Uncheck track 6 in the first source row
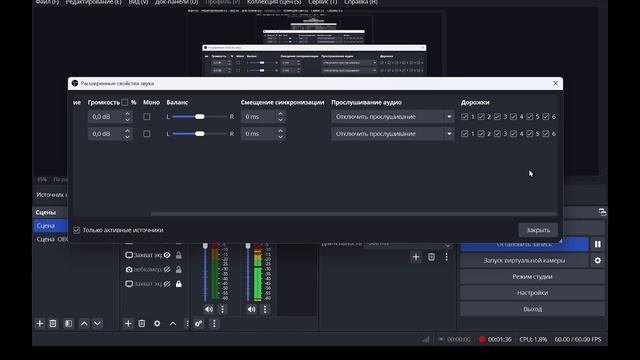Viewport: 640px width, 360px height. (546, 117)
